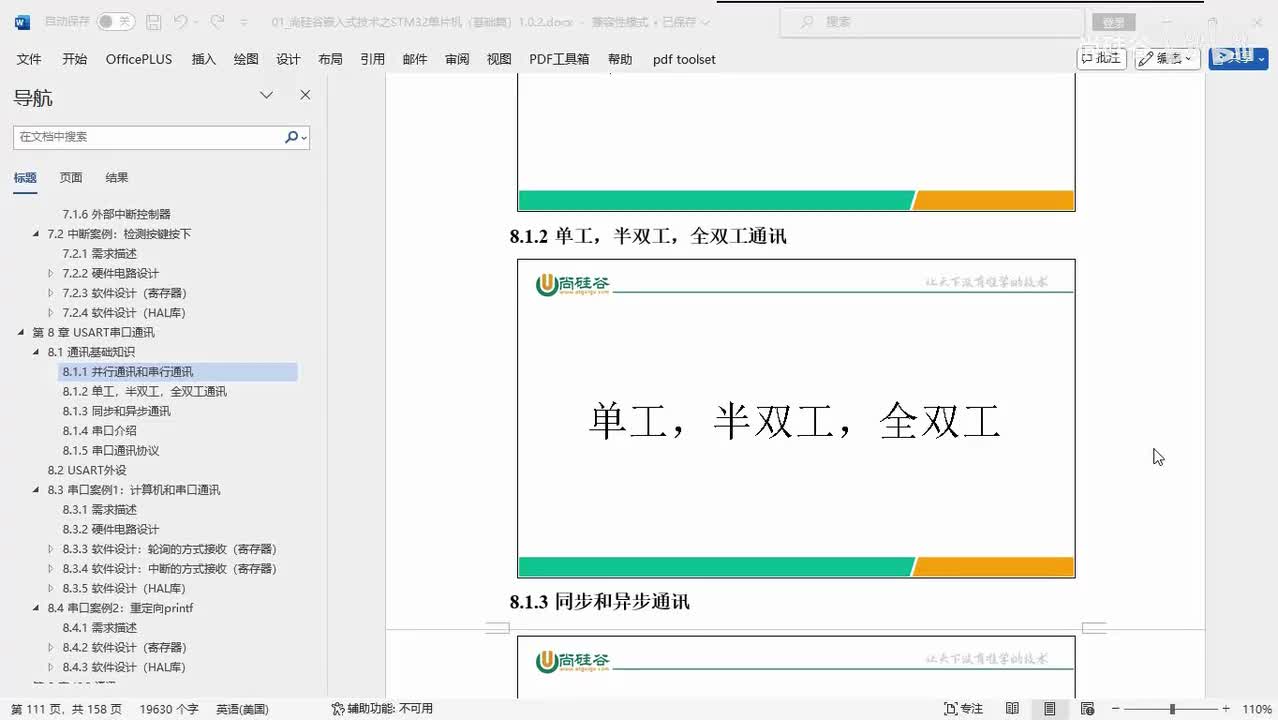
Task: Go to heading 8.3.1 需求描述
Action: click(99, 509)
